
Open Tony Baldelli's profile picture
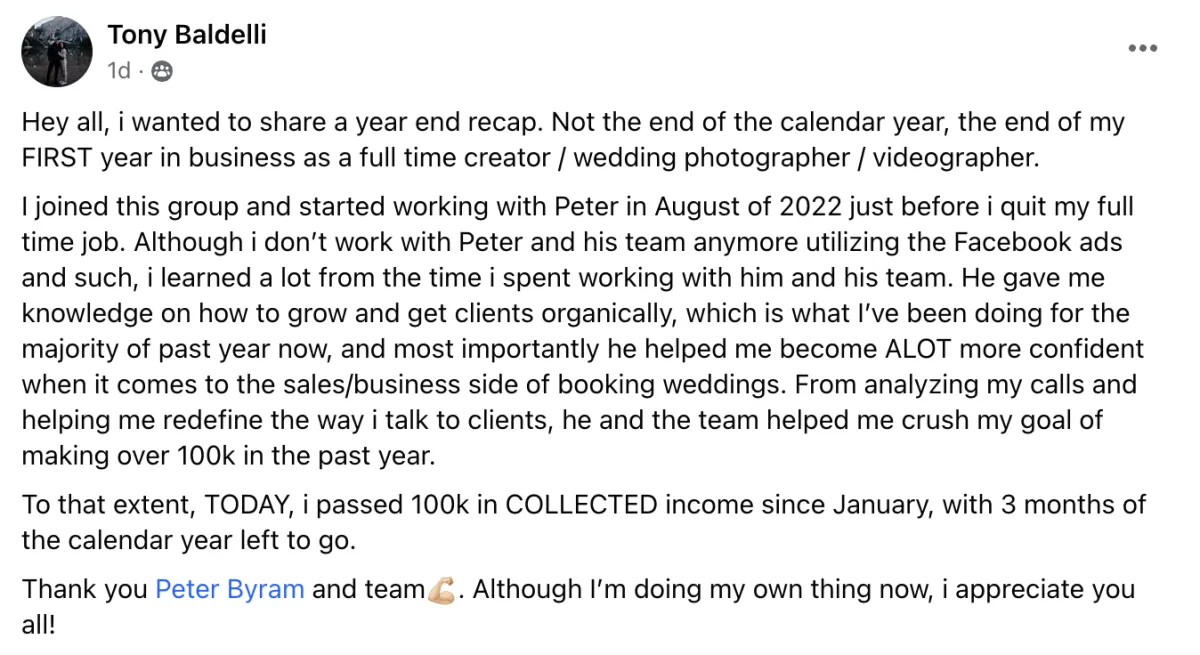(x=57, y=52)
